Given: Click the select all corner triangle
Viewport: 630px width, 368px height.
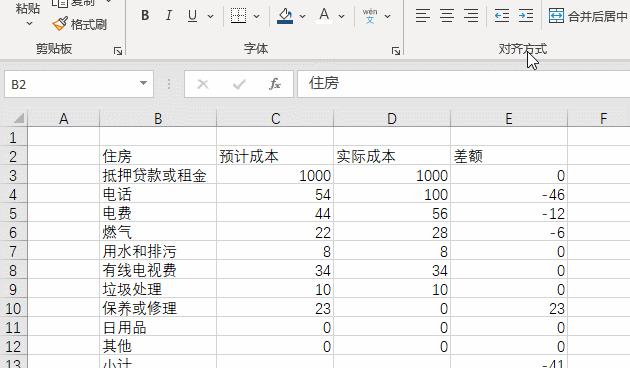Looking at the screenshot, I should 18,119.
